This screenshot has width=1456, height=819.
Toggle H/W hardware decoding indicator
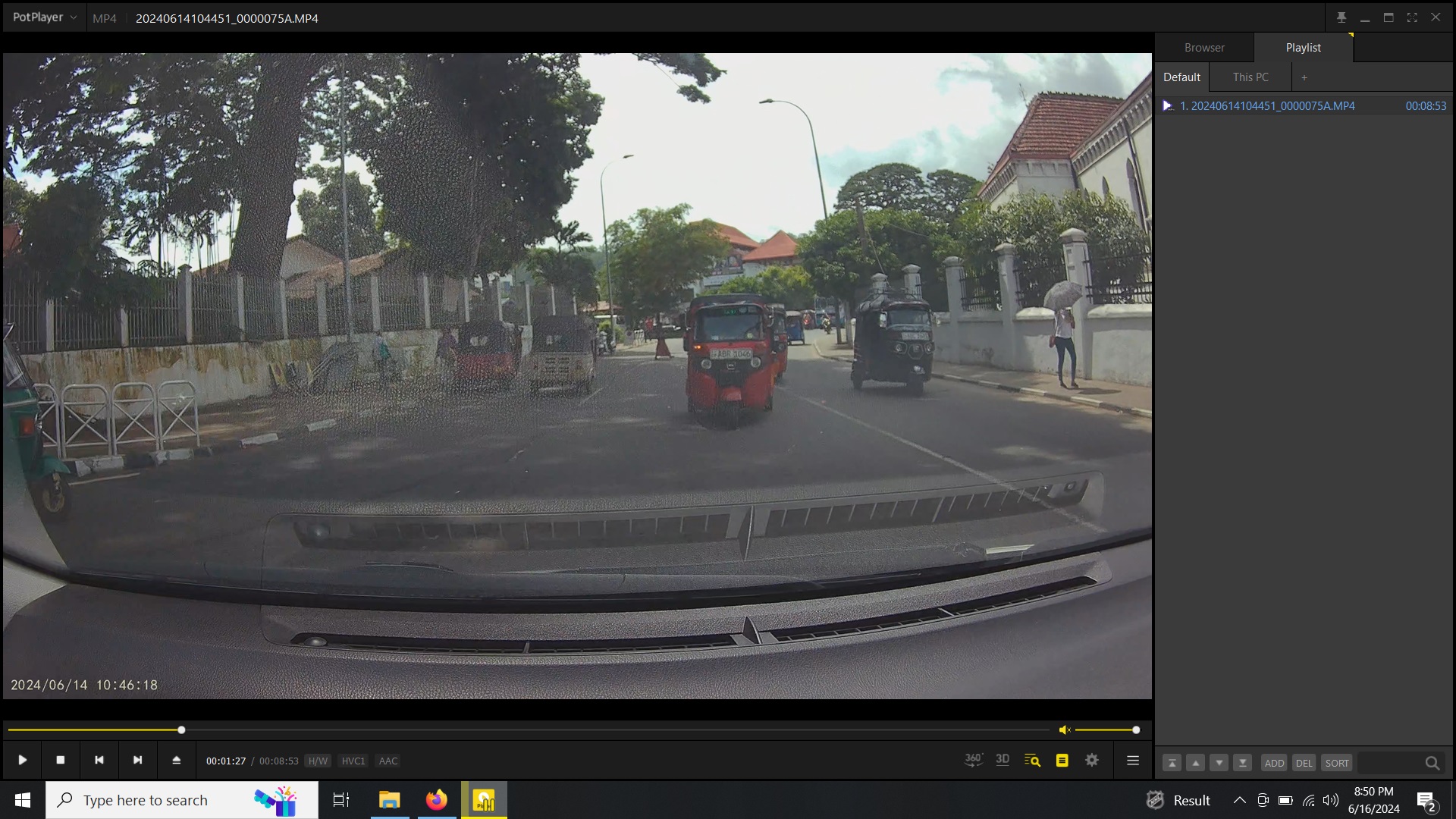point(318,761)
